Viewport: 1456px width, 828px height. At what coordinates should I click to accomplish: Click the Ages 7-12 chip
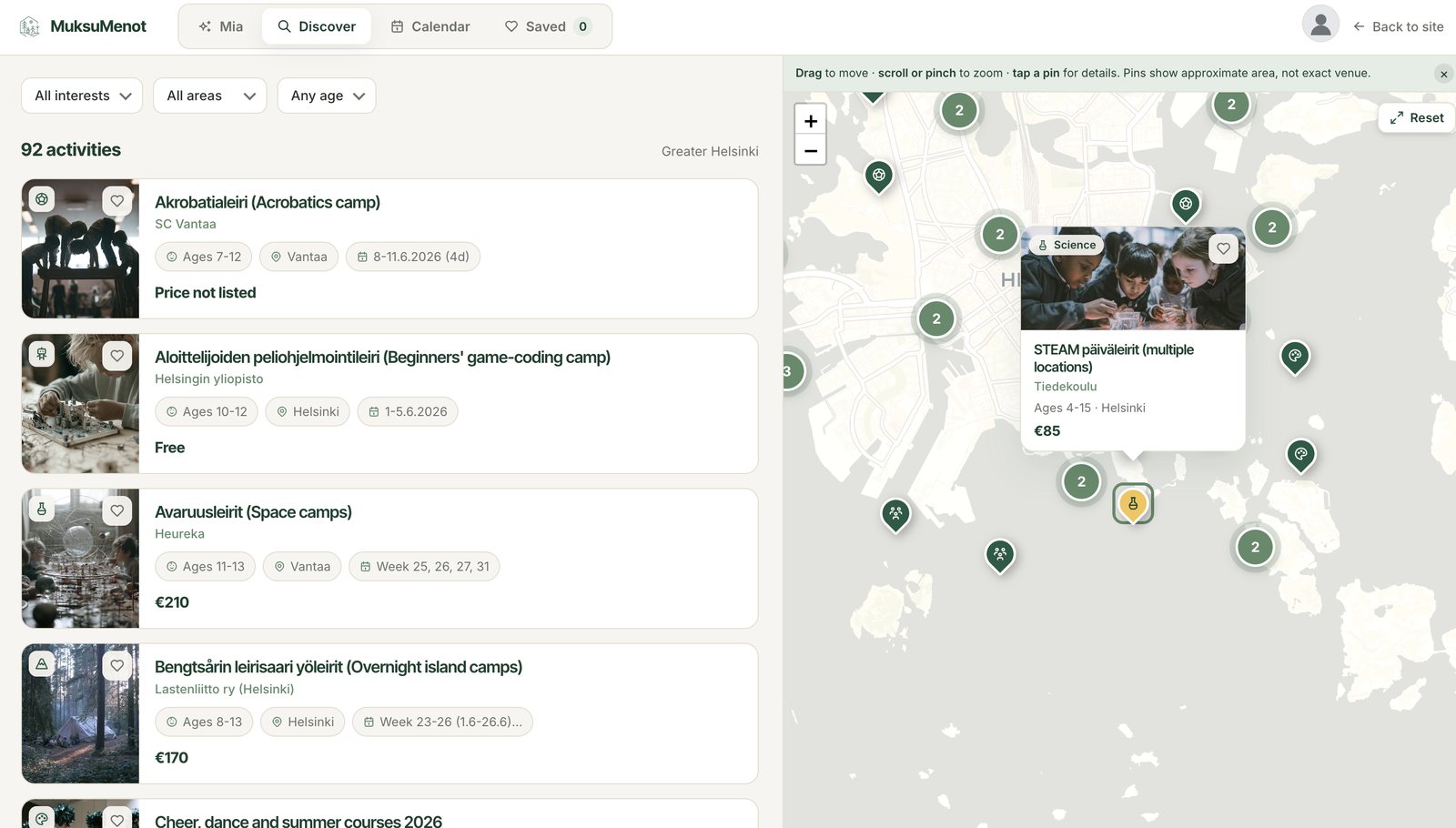[204, 257]
